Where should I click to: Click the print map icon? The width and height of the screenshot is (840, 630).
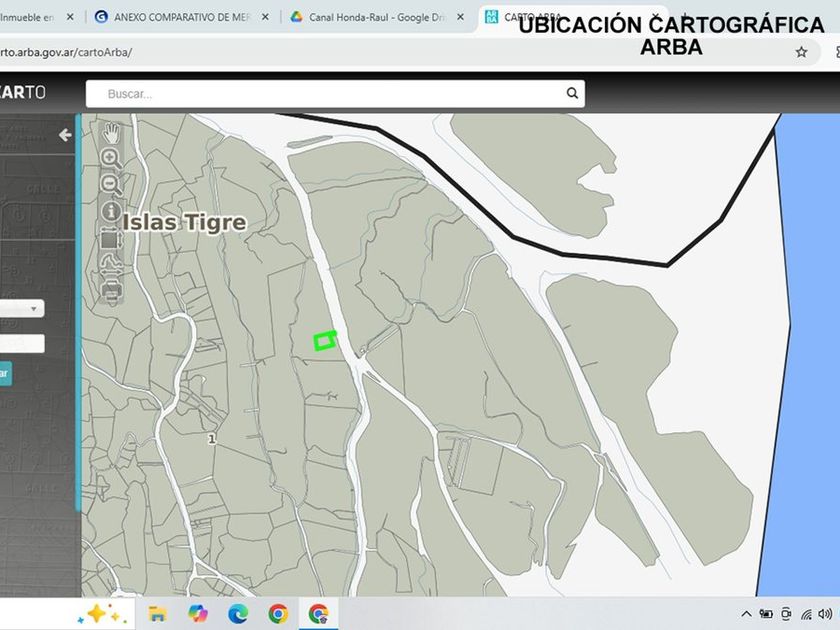111,291
